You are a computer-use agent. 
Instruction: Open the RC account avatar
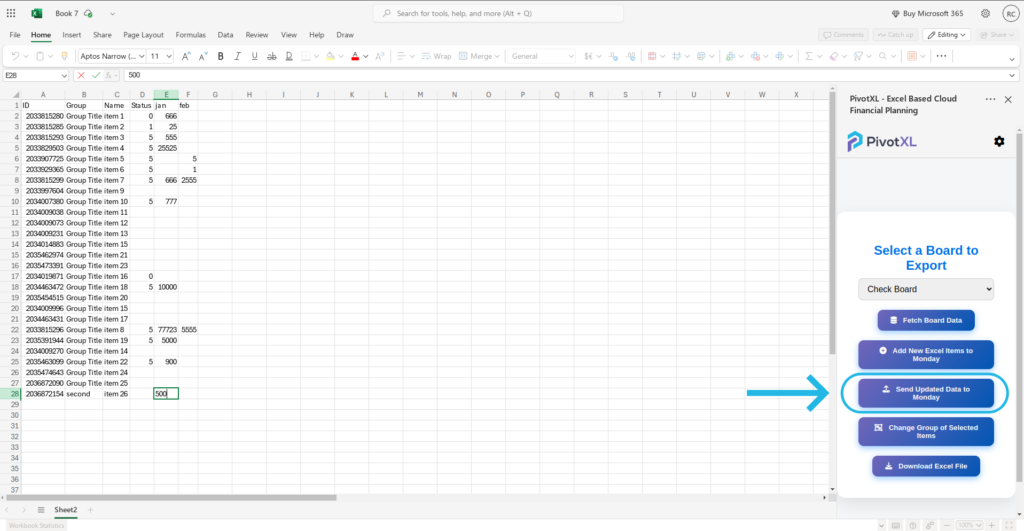1010,14
